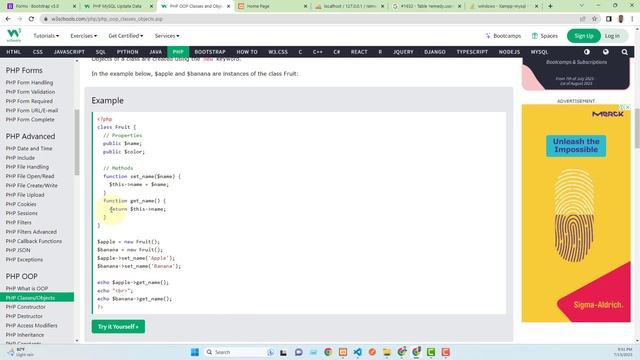Go back in browser history

[x=8, y=19]
